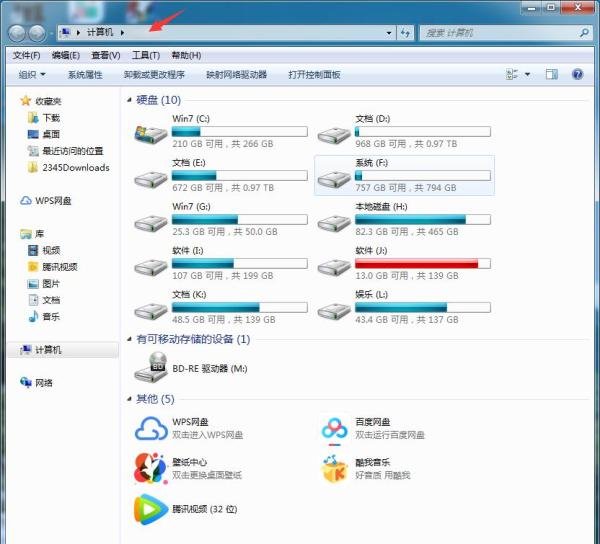Open the BD-RE 驱动器 (M:) icon
This screenshot has width=600, height=544.
(151, 367)
